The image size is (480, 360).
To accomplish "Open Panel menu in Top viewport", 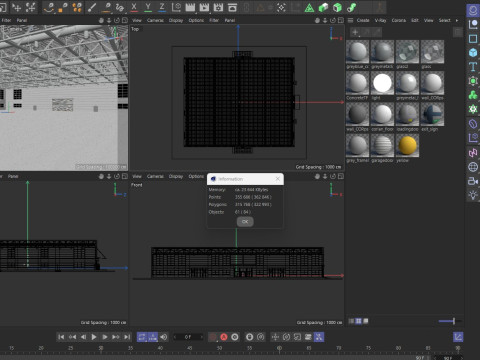I will (x=230, y=20).
